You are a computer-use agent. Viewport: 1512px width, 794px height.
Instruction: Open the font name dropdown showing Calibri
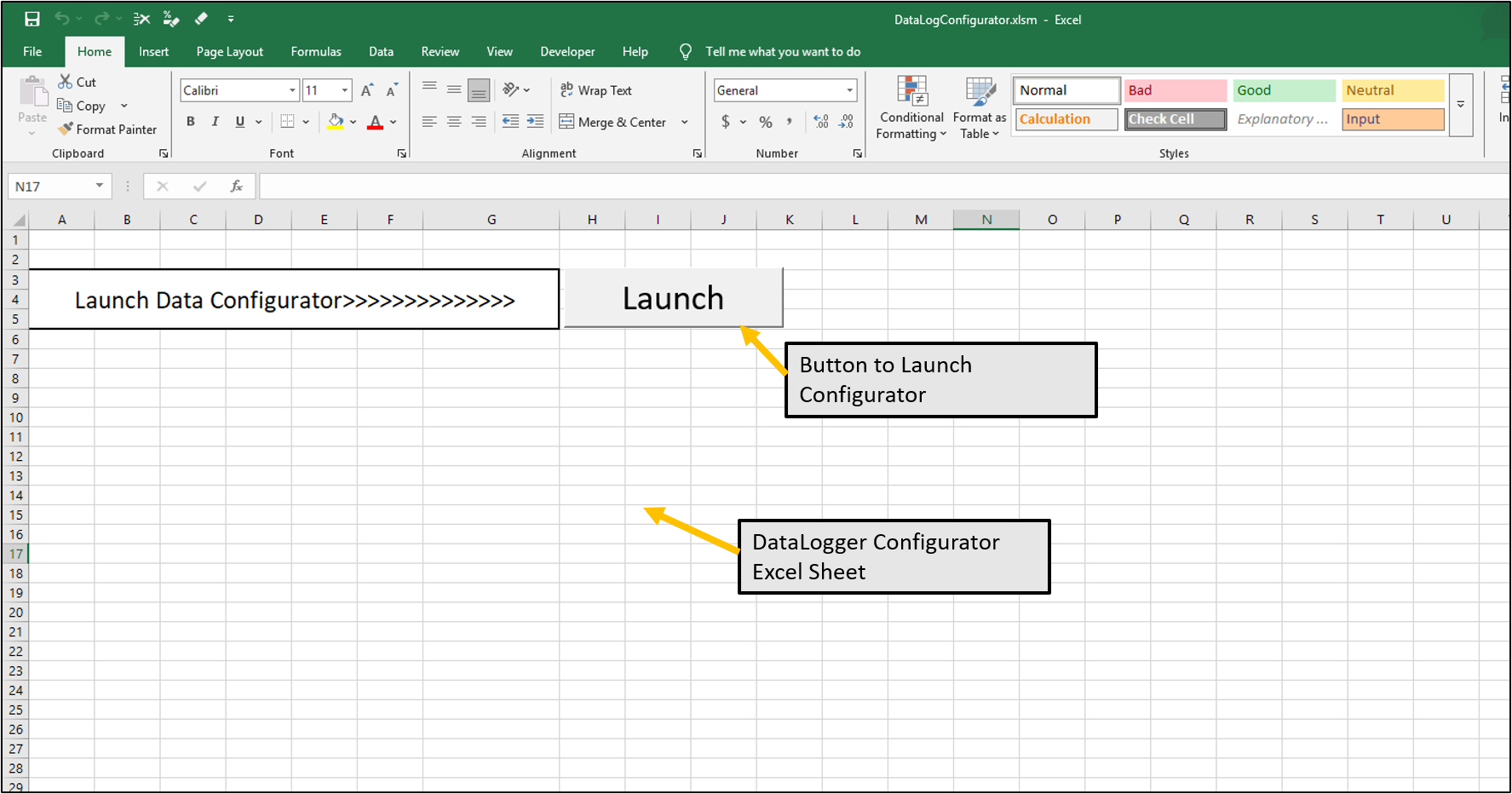point(292,90)
